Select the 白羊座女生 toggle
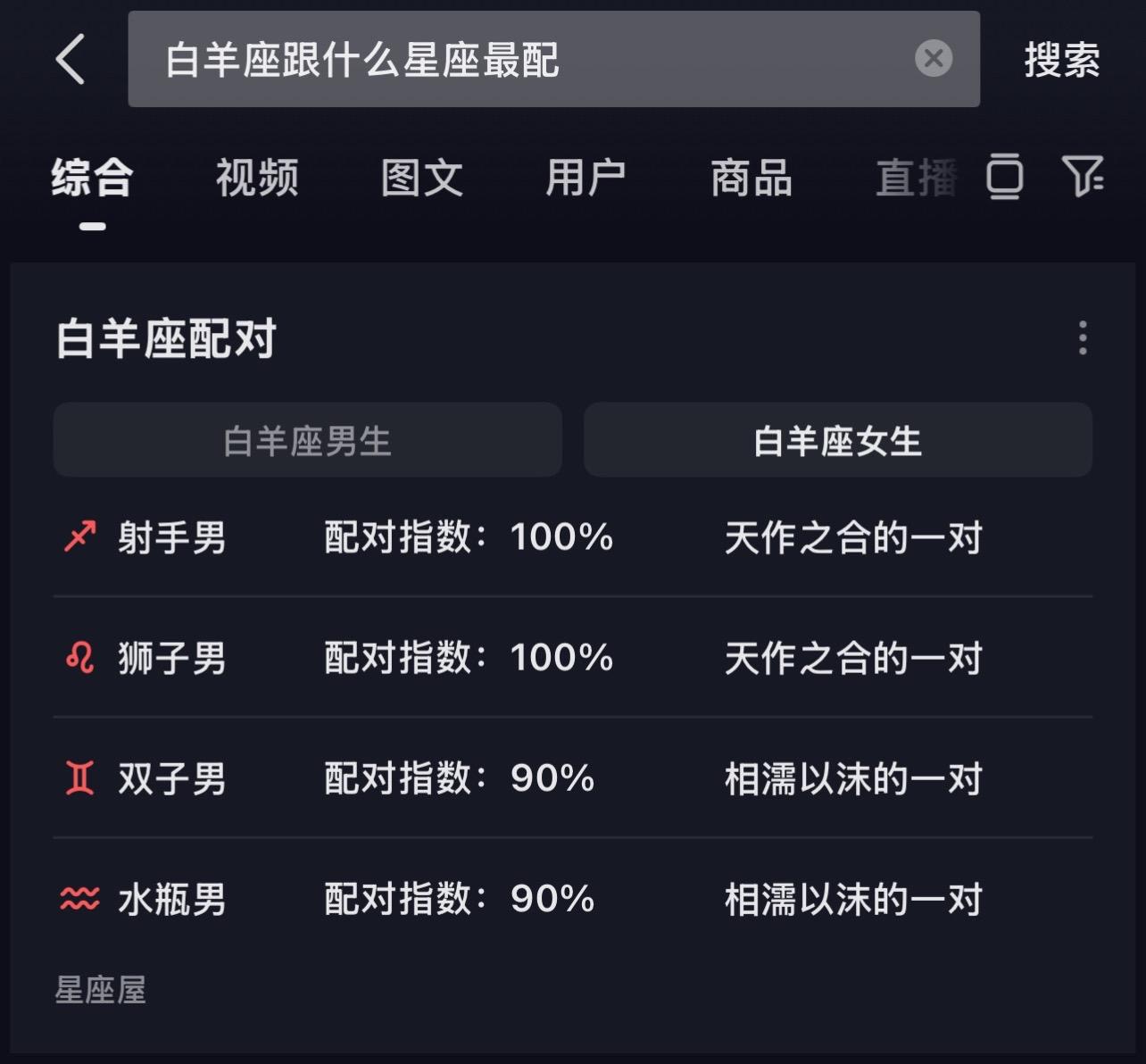This screenshot has width=1146, height=1064. pos(838,440)
